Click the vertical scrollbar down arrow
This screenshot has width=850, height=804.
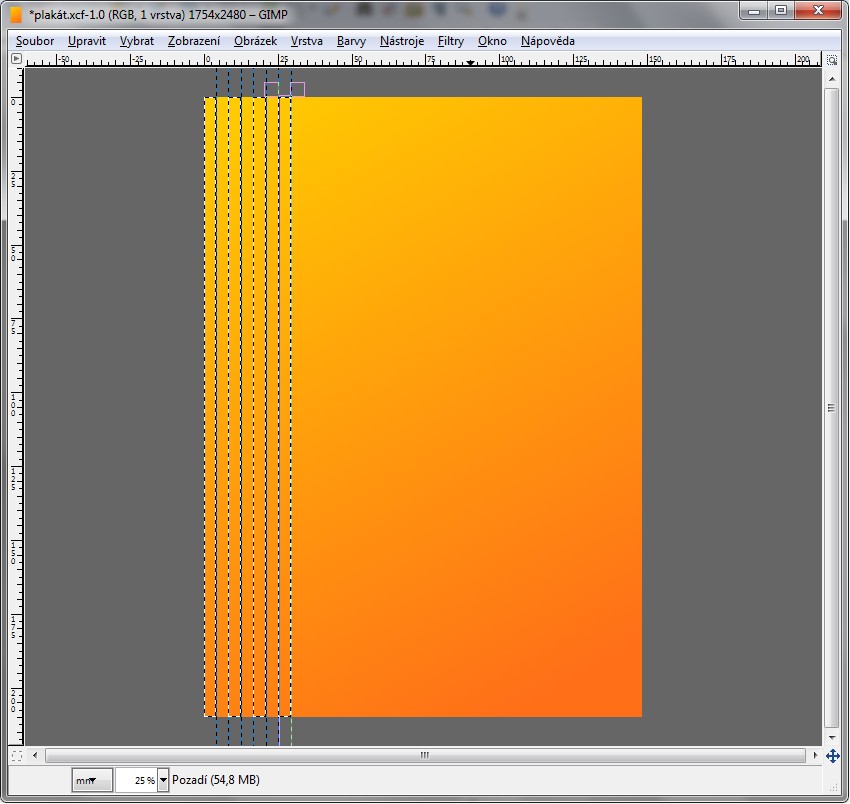coord(832,737)
